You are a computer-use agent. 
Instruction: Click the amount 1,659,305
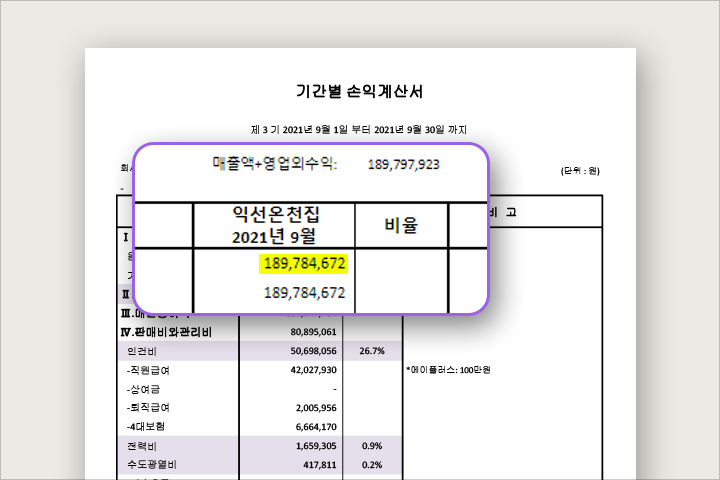[x=316, y=446]
